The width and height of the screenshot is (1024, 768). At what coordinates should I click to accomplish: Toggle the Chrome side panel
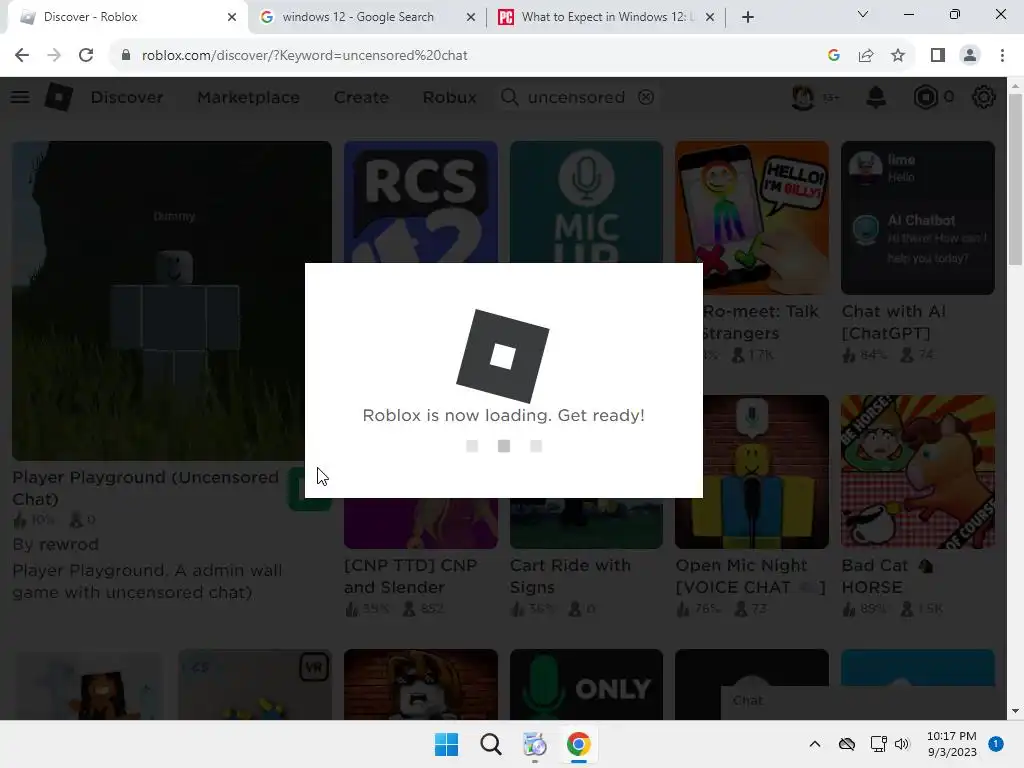pyautogui.click(x=938, y=56)
